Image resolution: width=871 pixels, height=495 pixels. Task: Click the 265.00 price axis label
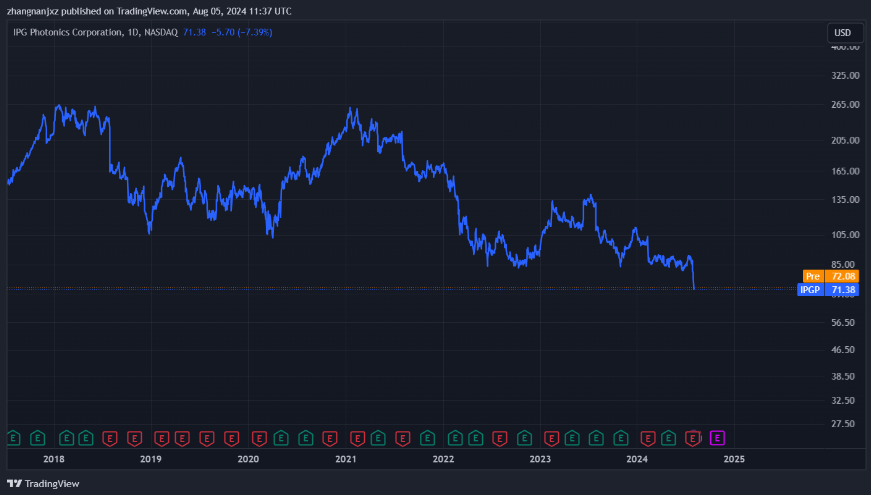pyautogui.click(x=845, y=104)
